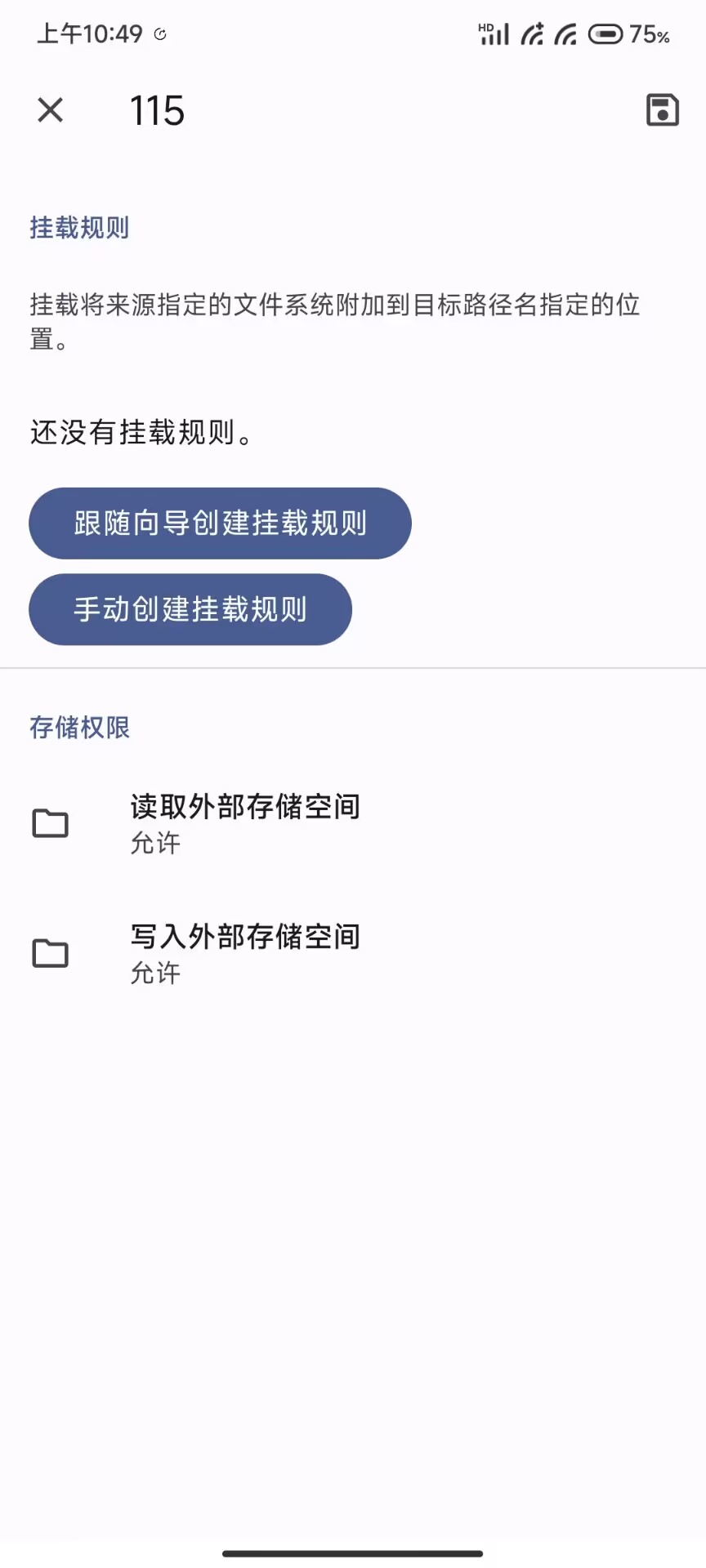Screen dimensions: 706x1568
Task: Tap the folder icon beside 写入外部存储空间
Action: (50, 953)
